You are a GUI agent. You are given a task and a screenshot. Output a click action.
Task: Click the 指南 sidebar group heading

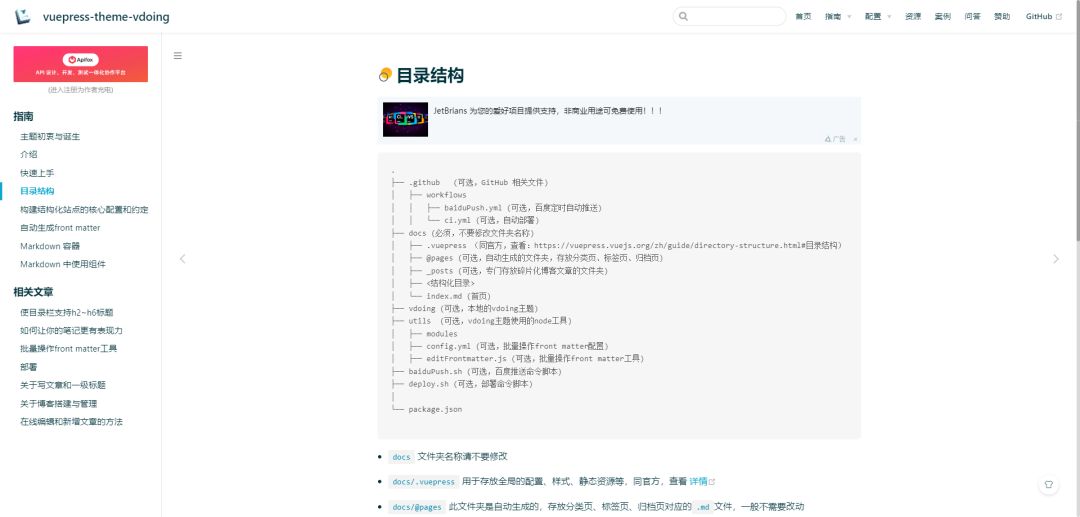click(23, 117)
